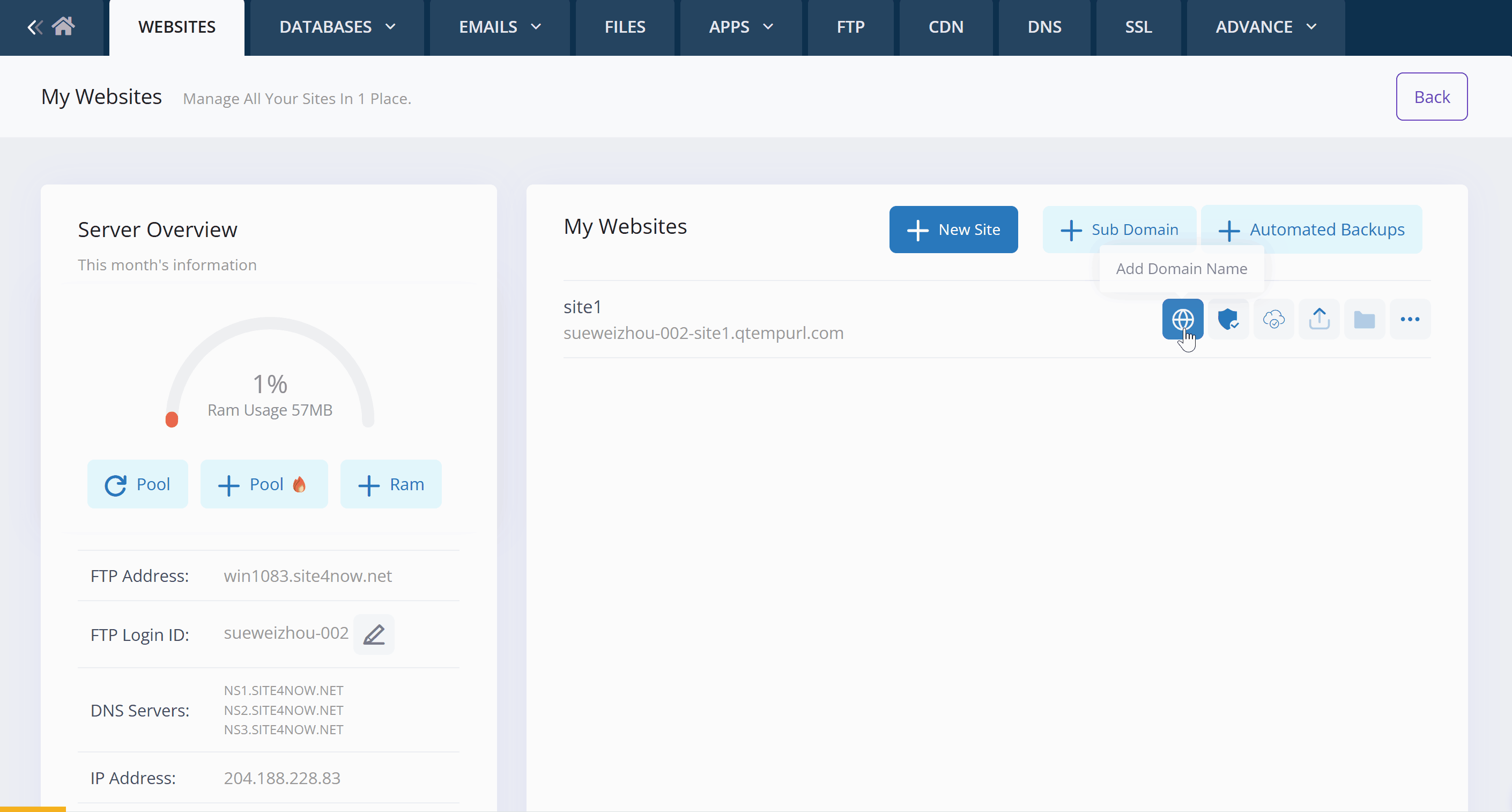Click the New Site button

pos(953,230)
